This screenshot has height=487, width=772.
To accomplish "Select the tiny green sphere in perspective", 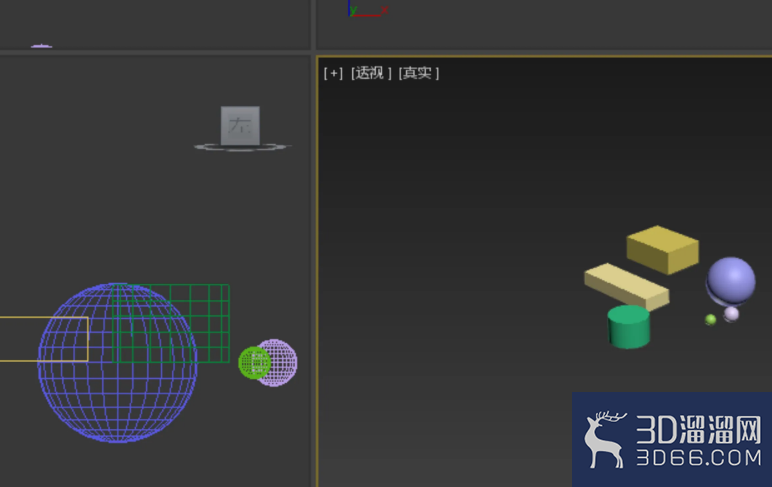I will 710,320.
